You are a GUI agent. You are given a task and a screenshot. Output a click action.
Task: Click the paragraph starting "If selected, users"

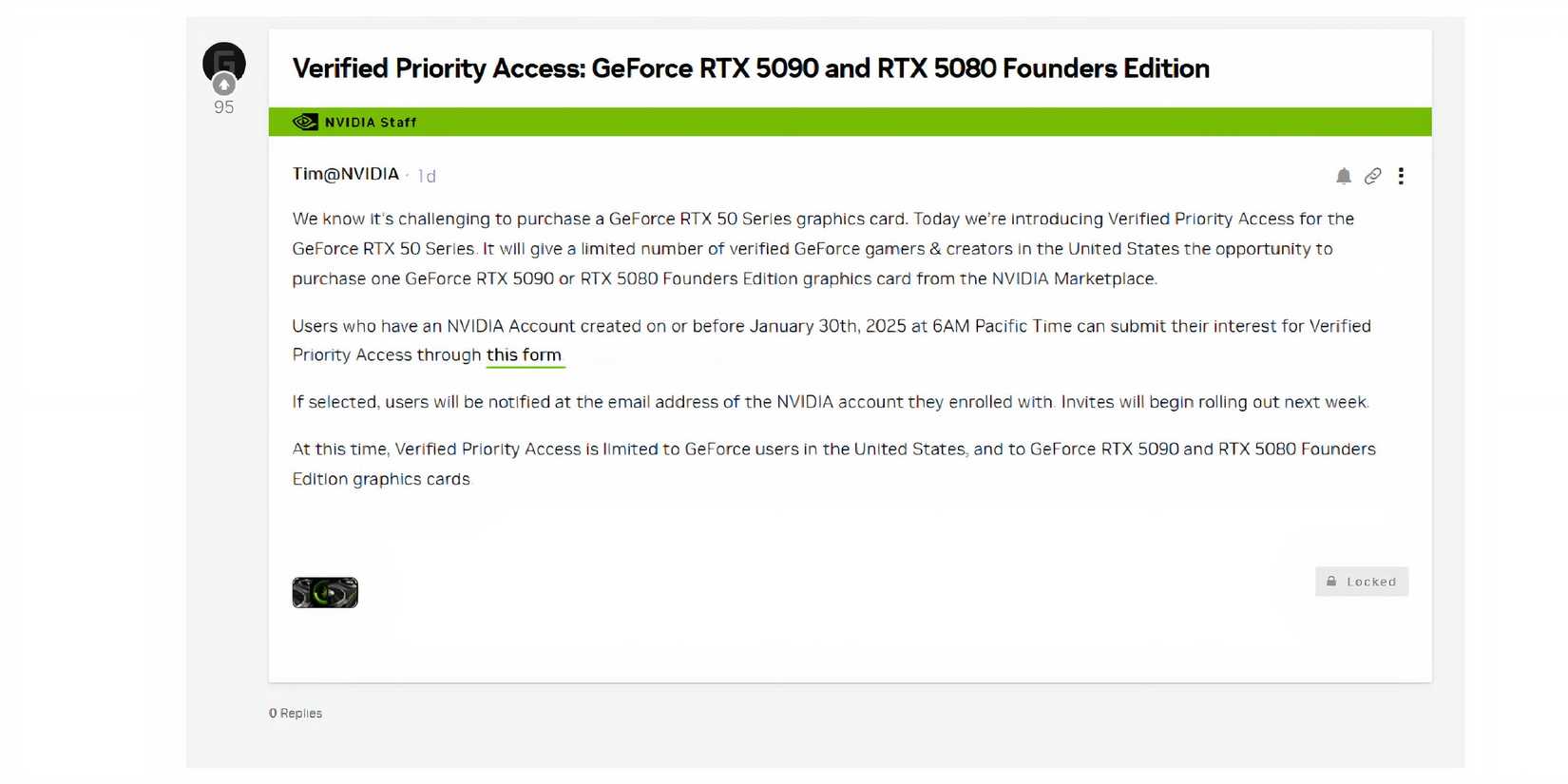click(831, 402)
